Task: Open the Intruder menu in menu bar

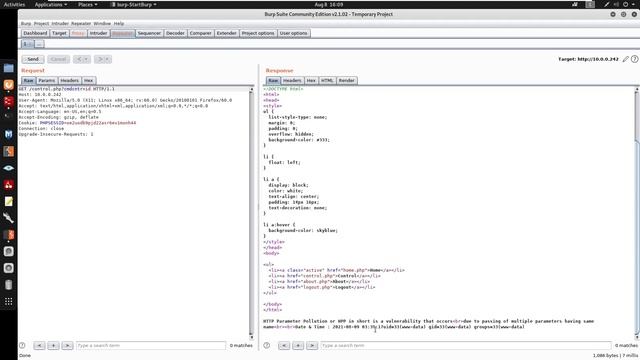Action: pos(60,24)
